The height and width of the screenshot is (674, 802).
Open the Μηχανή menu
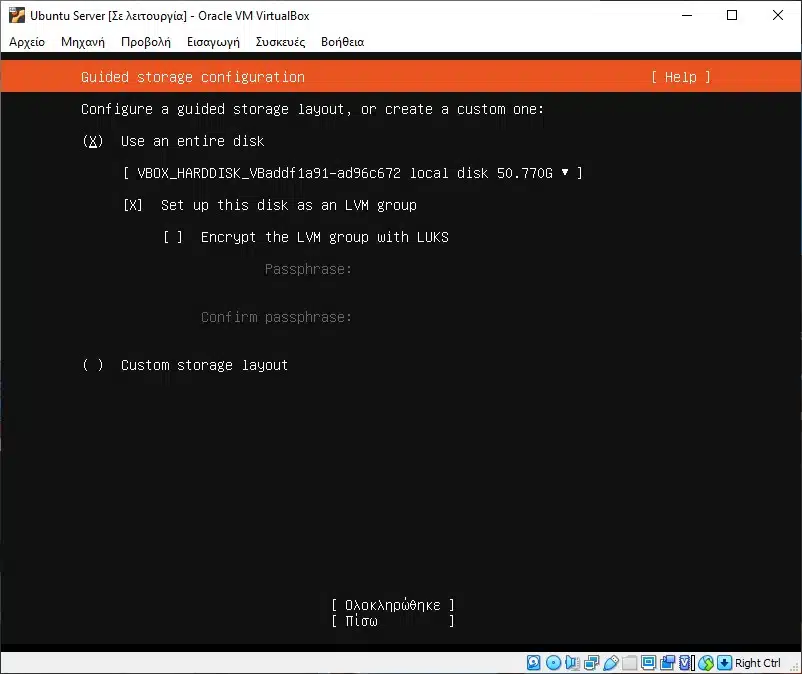(83, 42)
